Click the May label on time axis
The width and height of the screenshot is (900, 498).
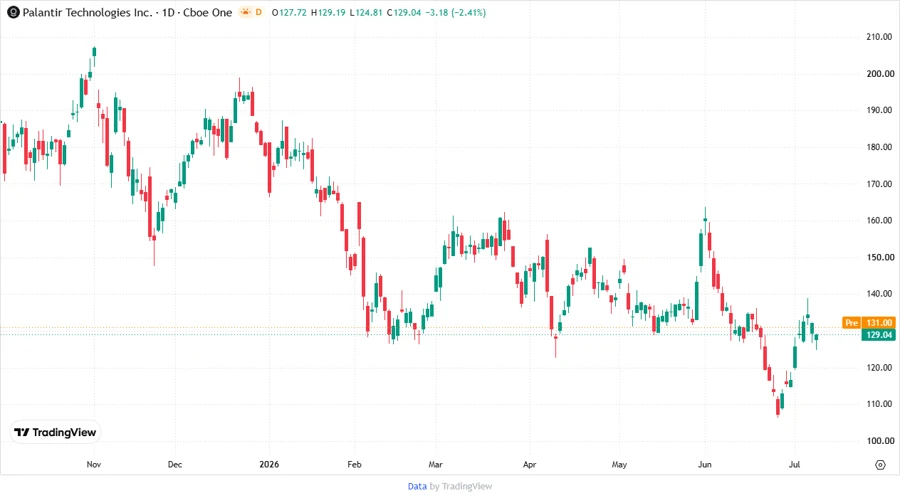pyautogui.click(x=619, y=464)
